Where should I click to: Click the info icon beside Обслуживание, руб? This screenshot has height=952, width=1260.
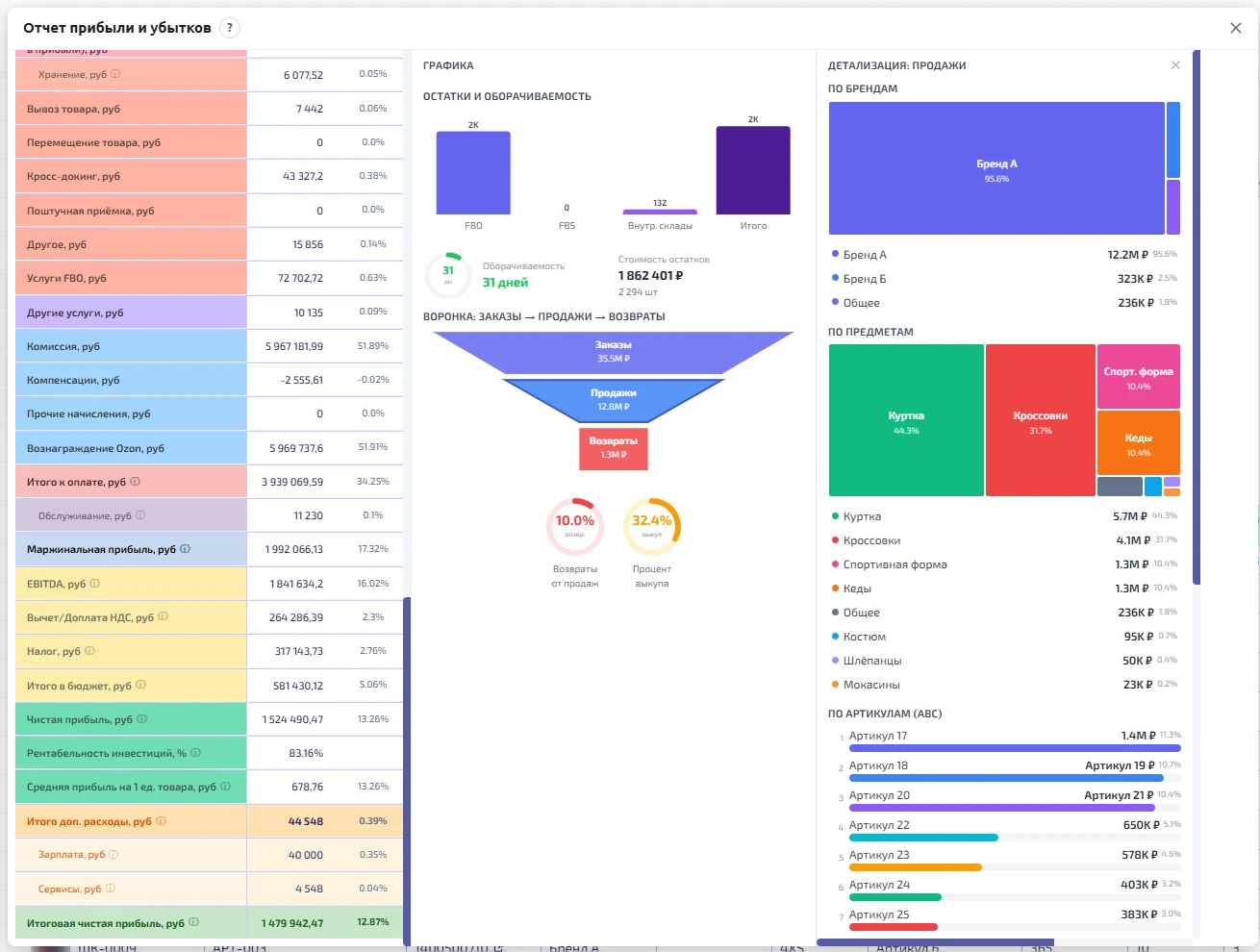[140, 515]
